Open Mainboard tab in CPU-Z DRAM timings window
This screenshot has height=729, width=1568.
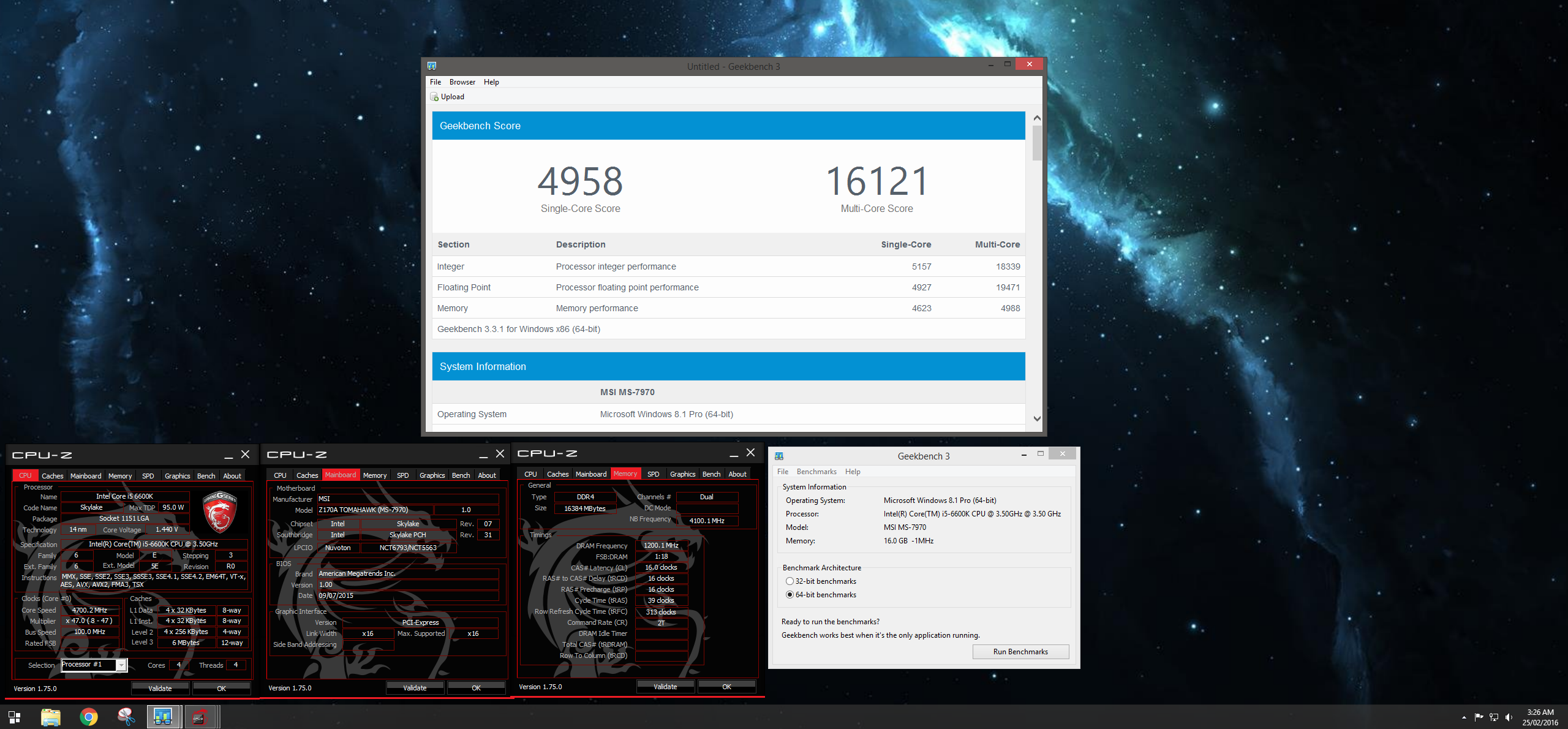coord(591,474)
